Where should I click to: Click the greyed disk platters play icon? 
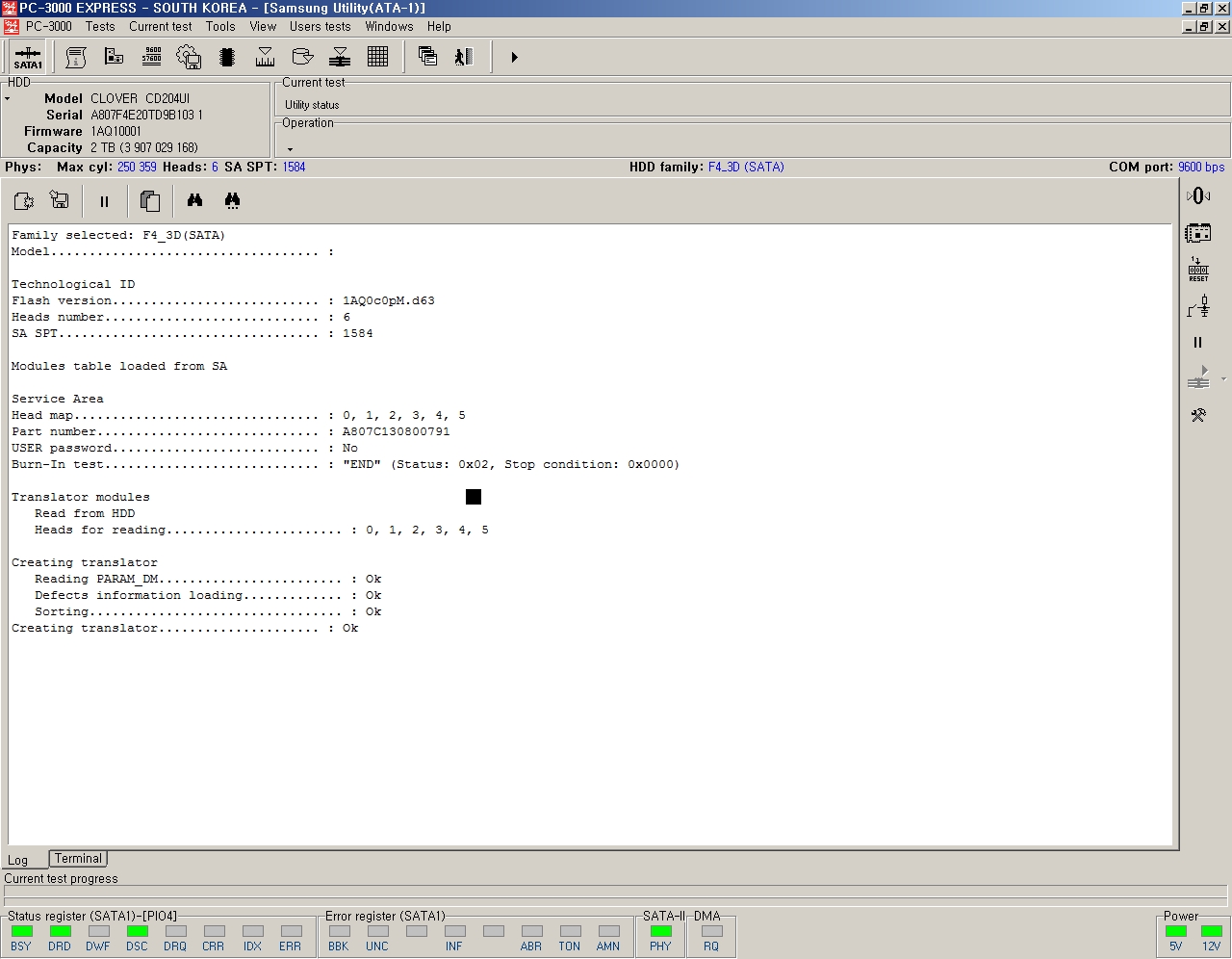point(1198,378)
